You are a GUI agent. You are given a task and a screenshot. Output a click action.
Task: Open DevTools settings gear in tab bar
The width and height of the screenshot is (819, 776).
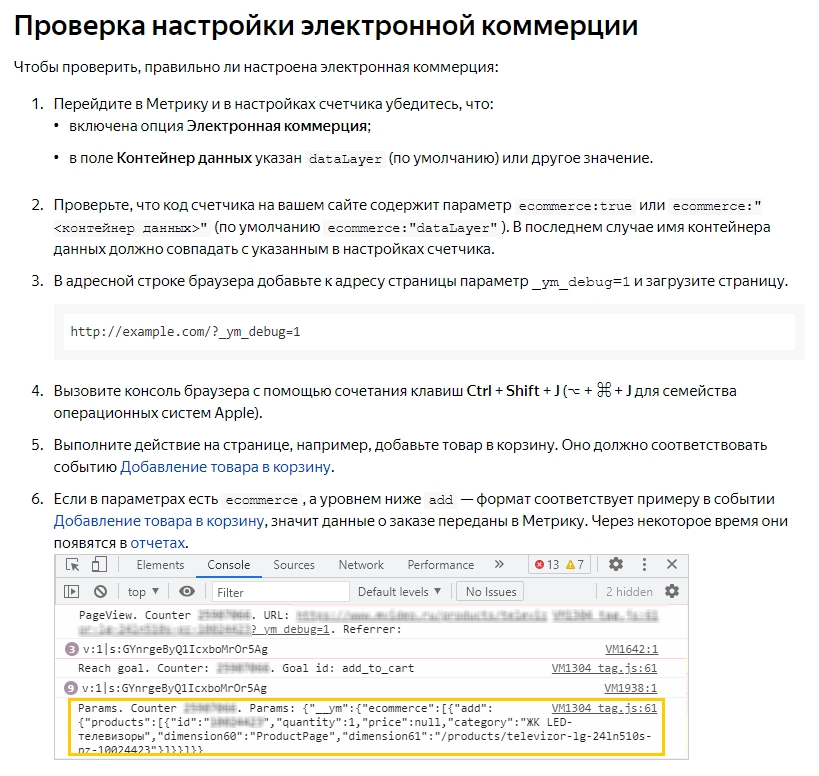[616, 564]
